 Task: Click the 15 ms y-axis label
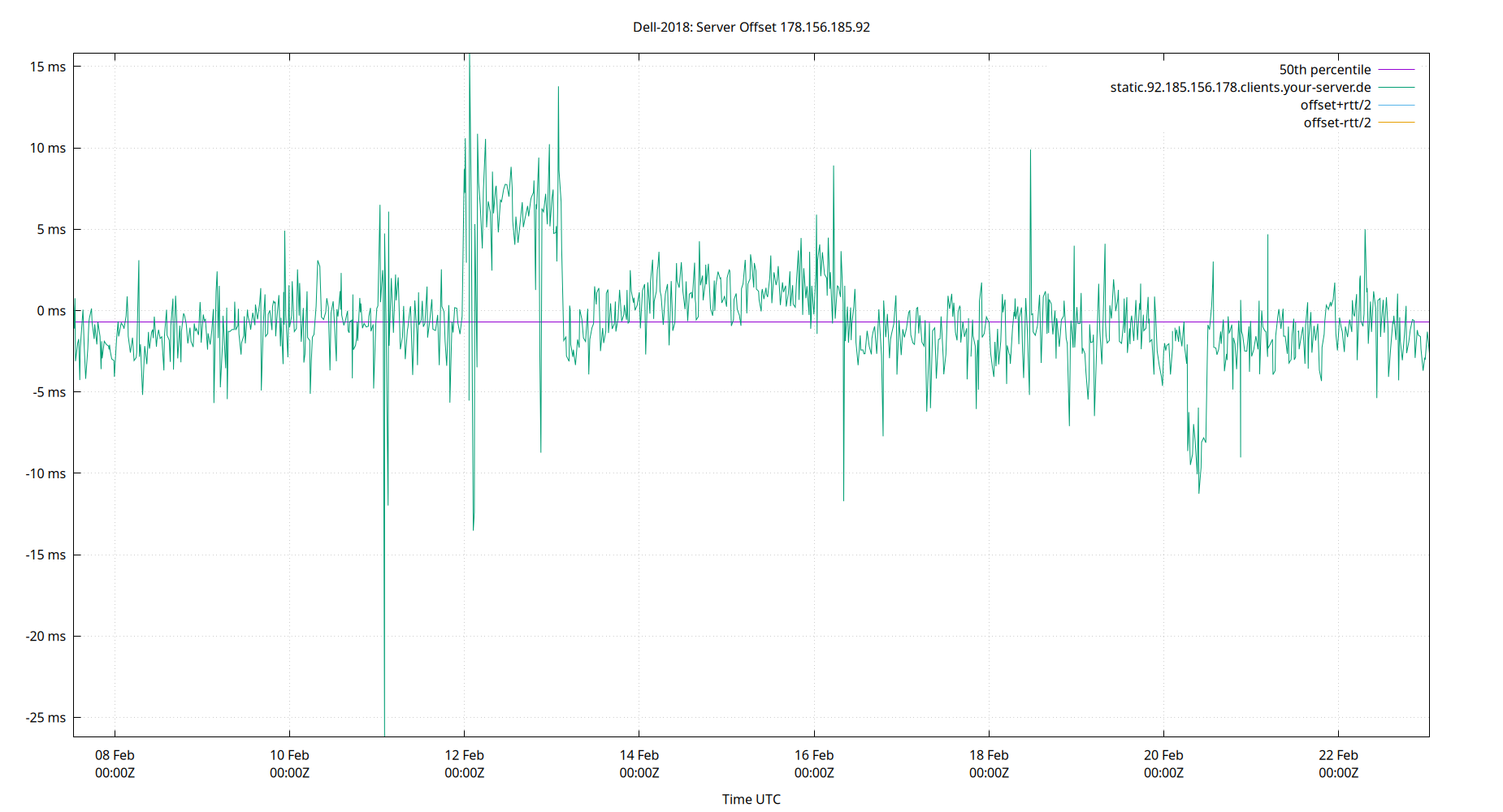coord(49,67)
